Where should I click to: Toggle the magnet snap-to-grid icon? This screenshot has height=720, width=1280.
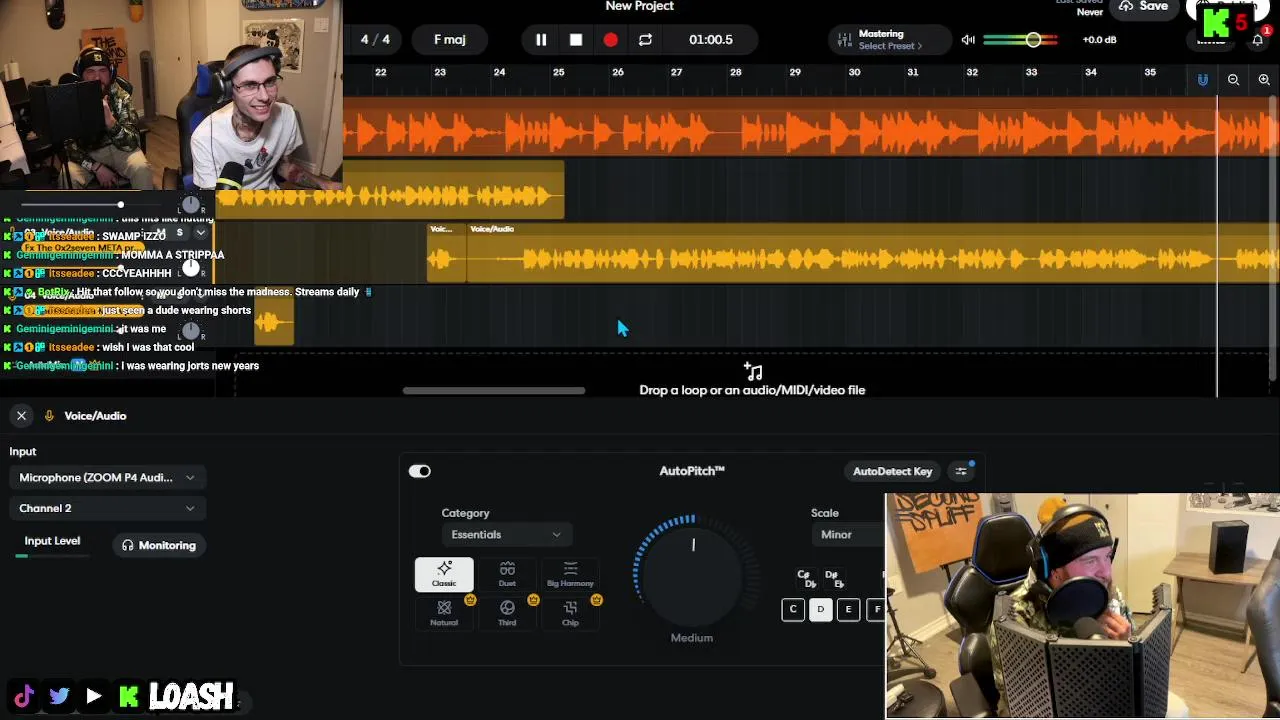tap(1203, 80)
